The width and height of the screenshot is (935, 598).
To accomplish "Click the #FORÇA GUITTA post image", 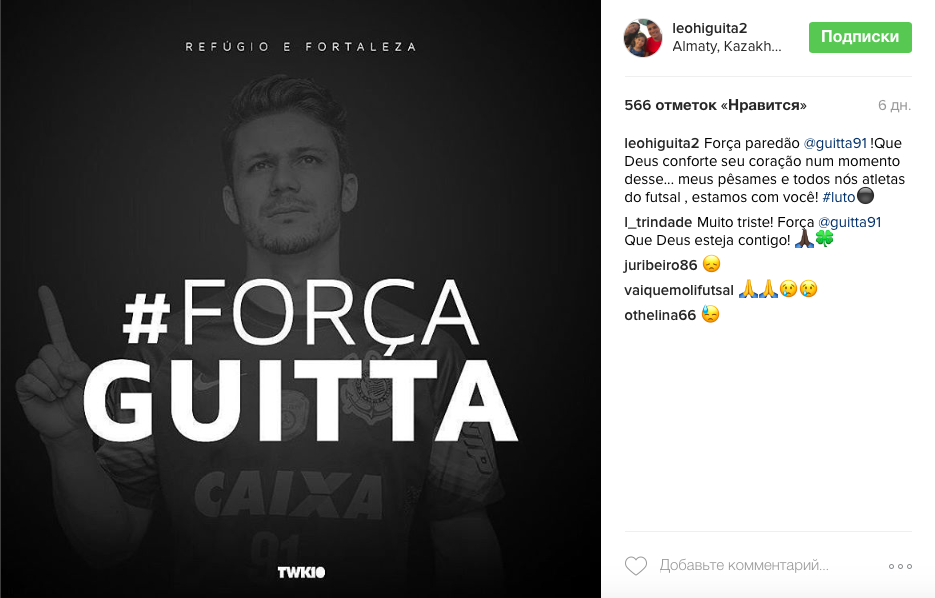I will tap(301, 299).
